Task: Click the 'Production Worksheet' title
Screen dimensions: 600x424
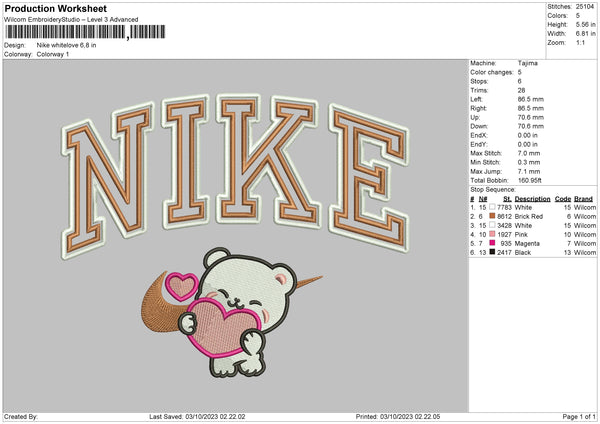Action: pos(56,9)
